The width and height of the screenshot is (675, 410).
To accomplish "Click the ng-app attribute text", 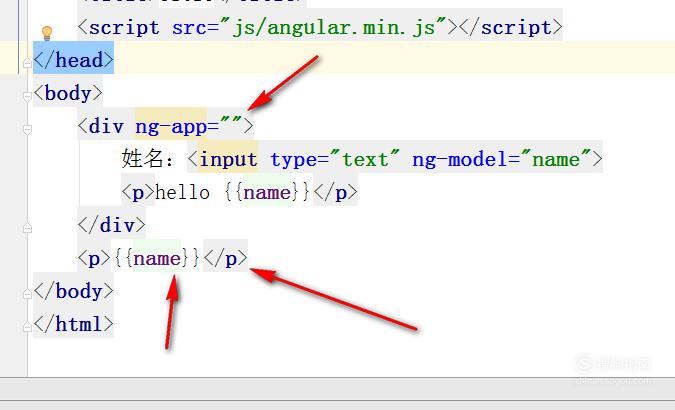I will [171, 127].
